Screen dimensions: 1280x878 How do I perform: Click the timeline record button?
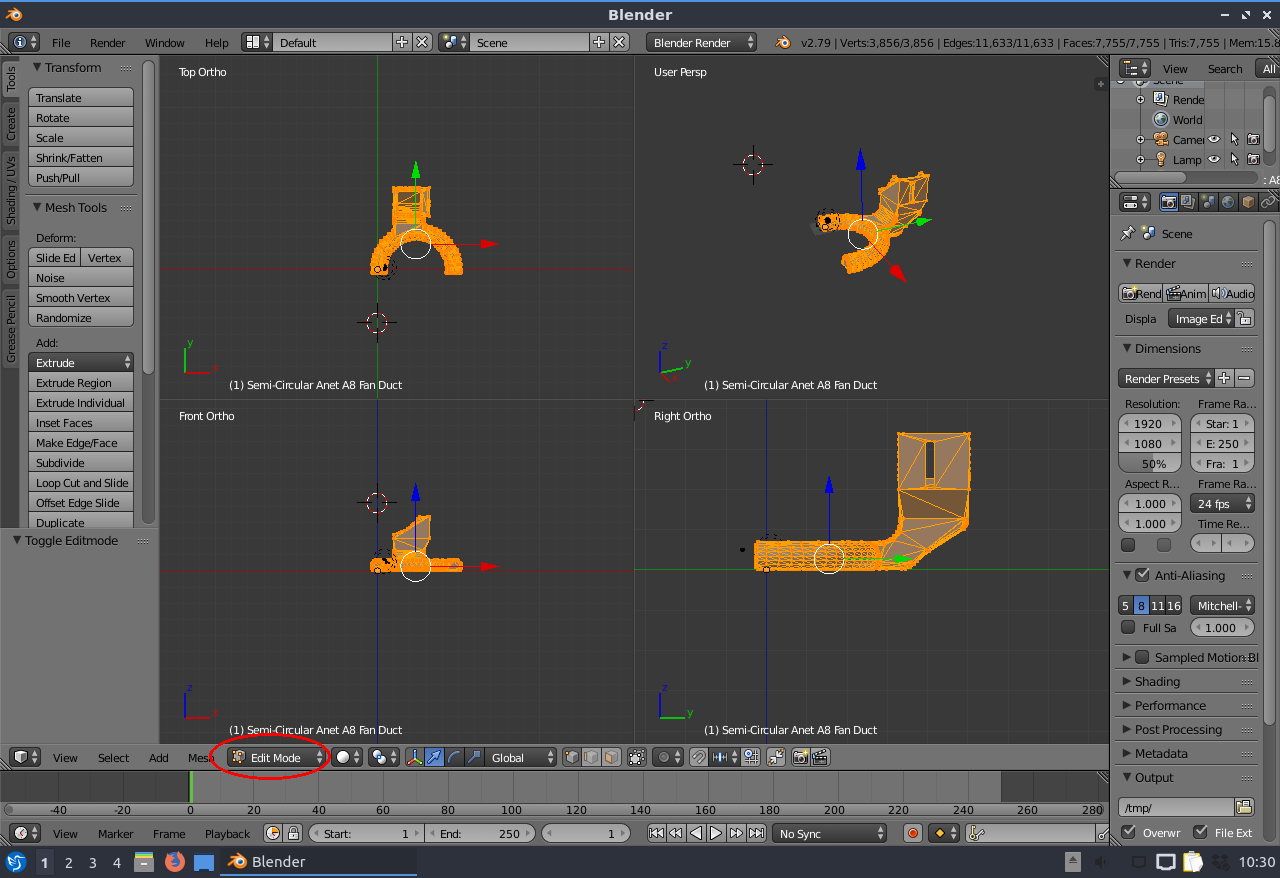click(x=912, y=833)
